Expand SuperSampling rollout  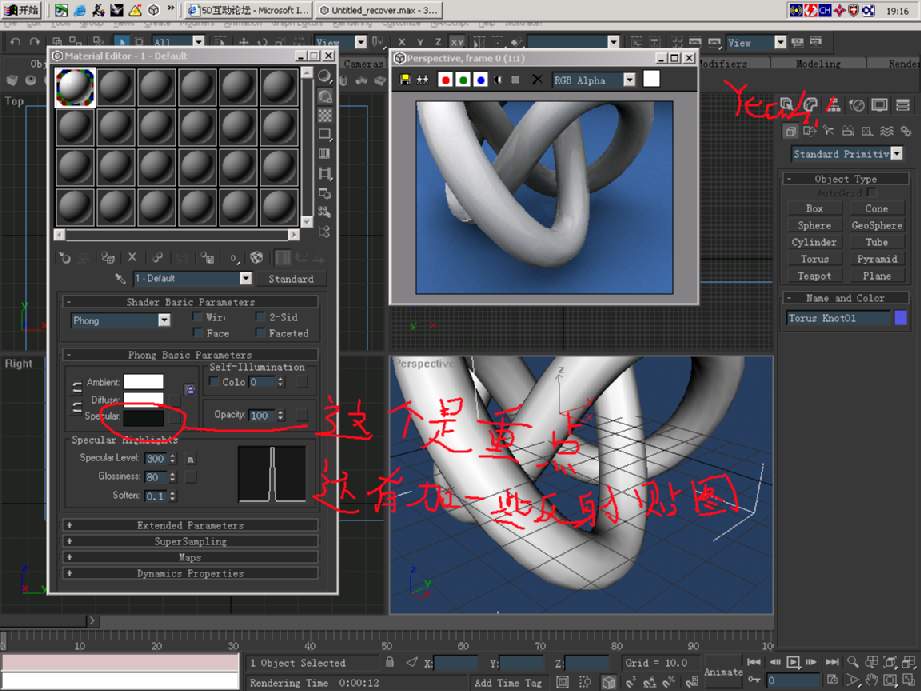(191, 541)
